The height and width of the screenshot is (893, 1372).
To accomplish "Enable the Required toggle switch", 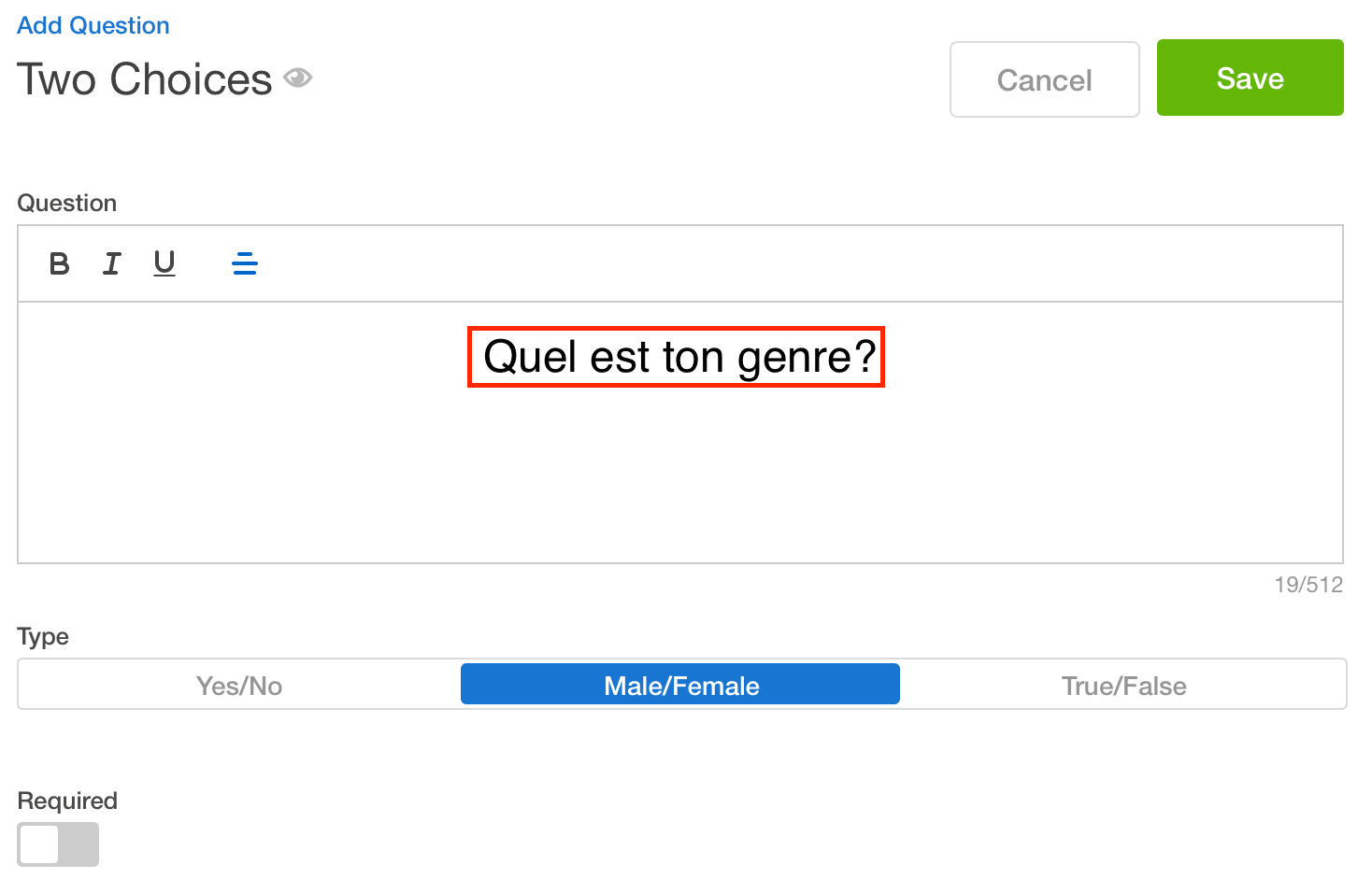I will tap(58, 844).
